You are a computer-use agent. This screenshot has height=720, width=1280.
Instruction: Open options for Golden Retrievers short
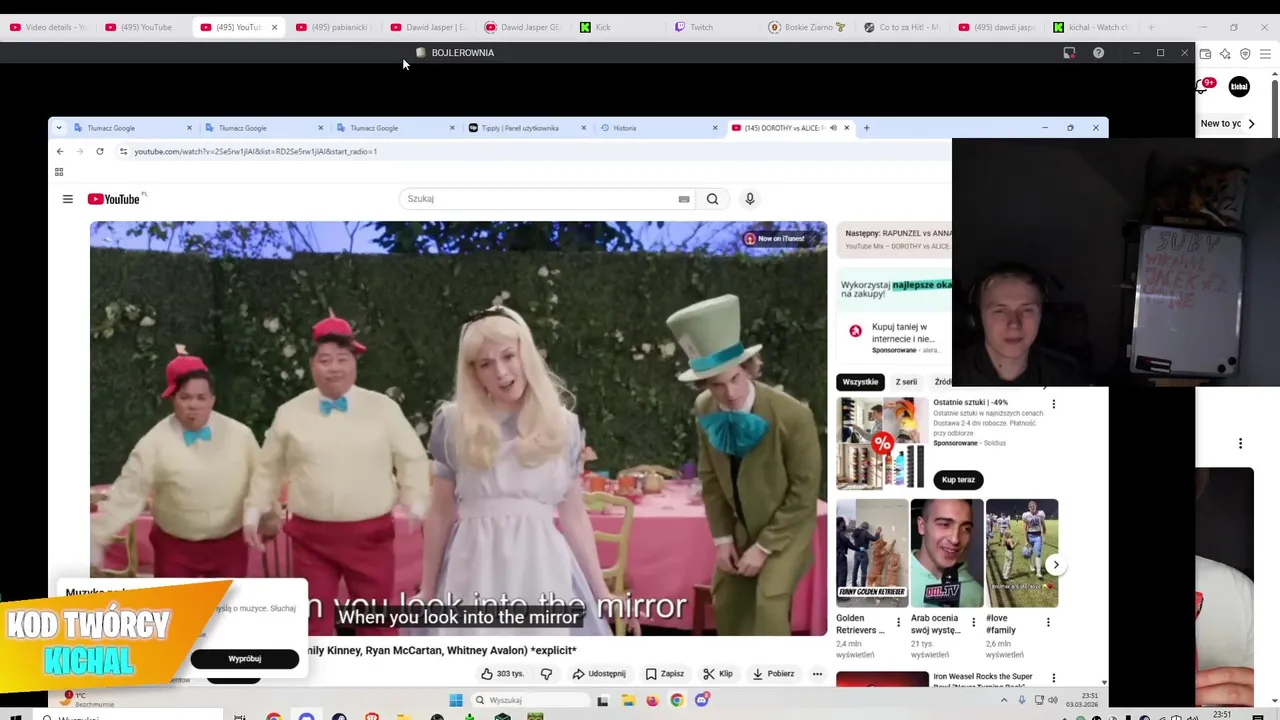[898, 622]
